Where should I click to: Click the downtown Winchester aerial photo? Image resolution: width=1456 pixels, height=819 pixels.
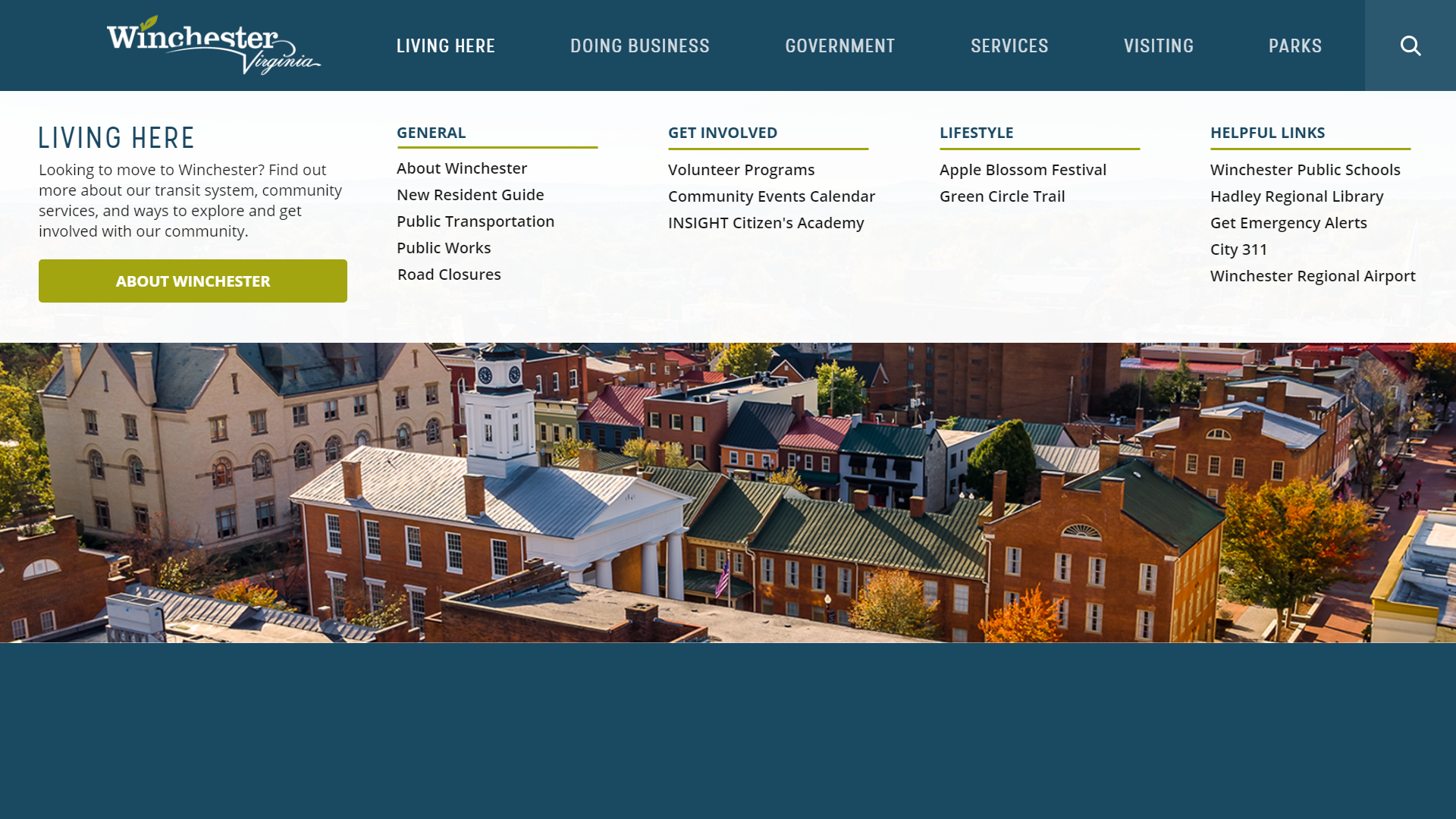[x=728, y=493]
